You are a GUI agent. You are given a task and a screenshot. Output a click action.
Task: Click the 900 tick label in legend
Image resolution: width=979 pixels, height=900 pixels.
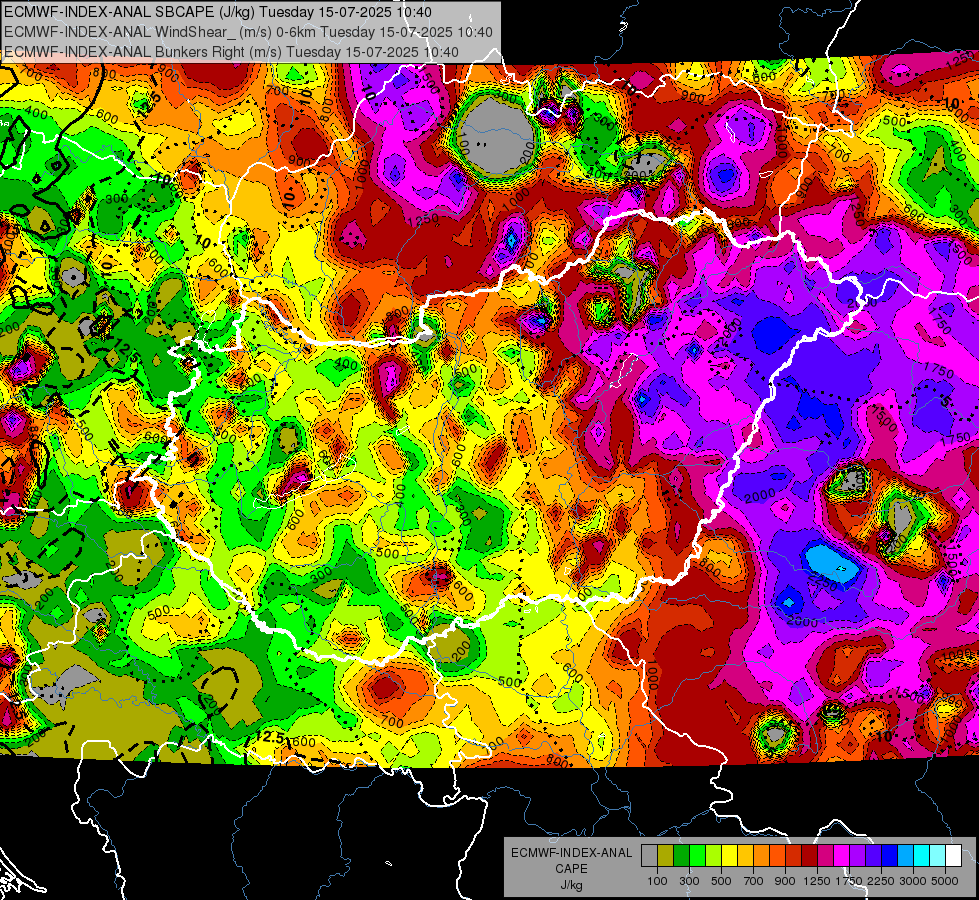tap(785, 881)
